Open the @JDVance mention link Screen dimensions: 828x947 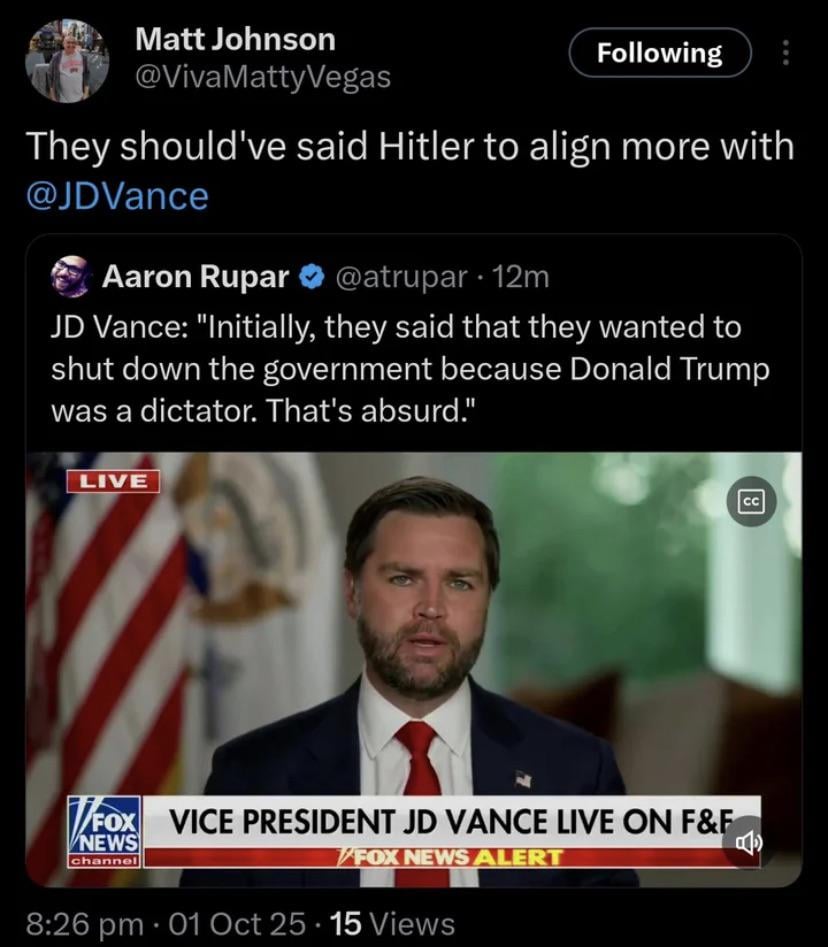point(117,194)
